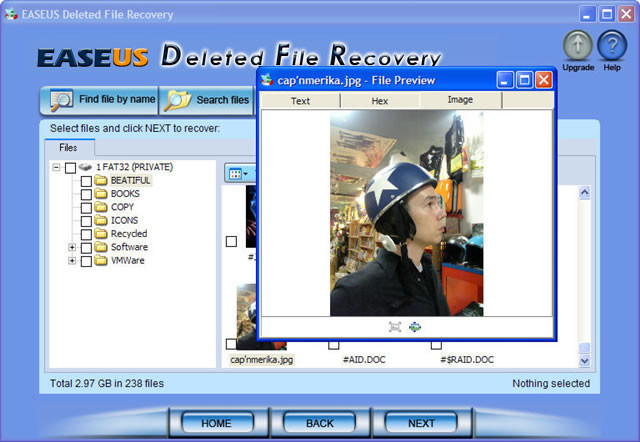The image size is (640, 442).
Task: Minimize the File Preview window
Action: coord(505,80)
